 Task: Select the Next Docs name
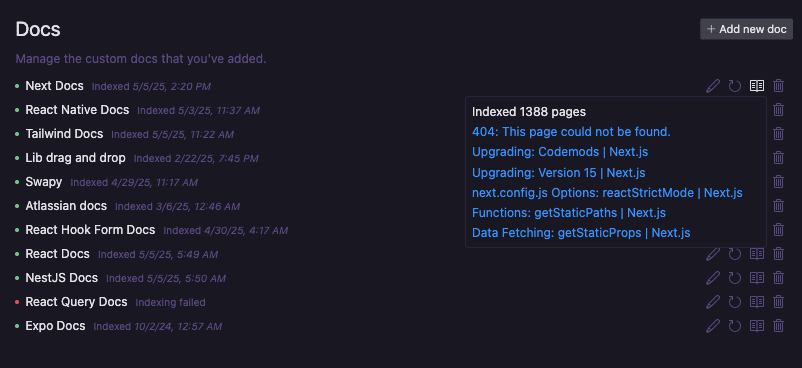point(55,86)
